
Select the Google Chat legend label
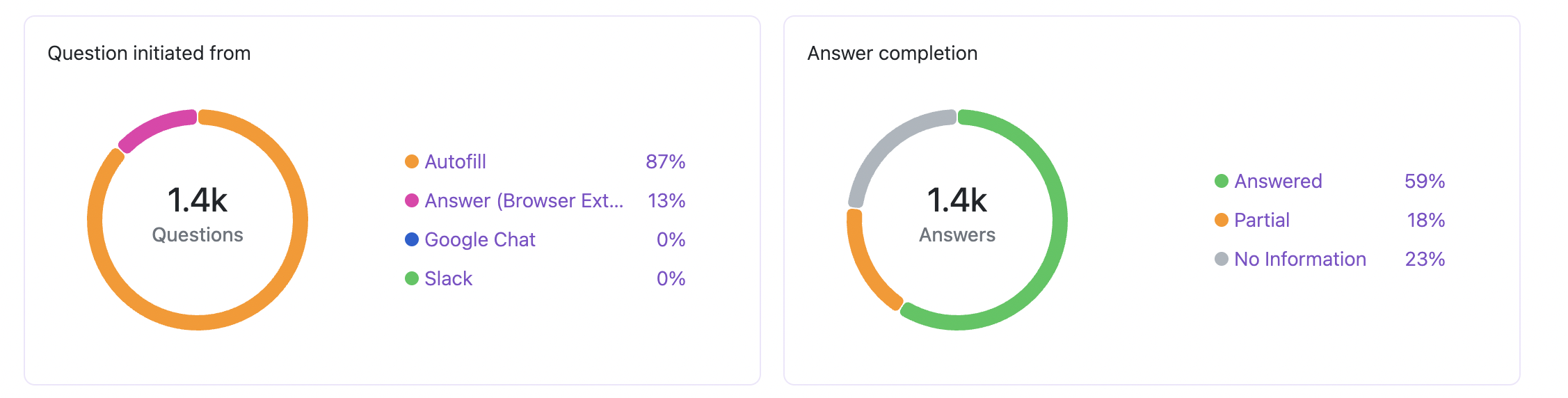479,239
